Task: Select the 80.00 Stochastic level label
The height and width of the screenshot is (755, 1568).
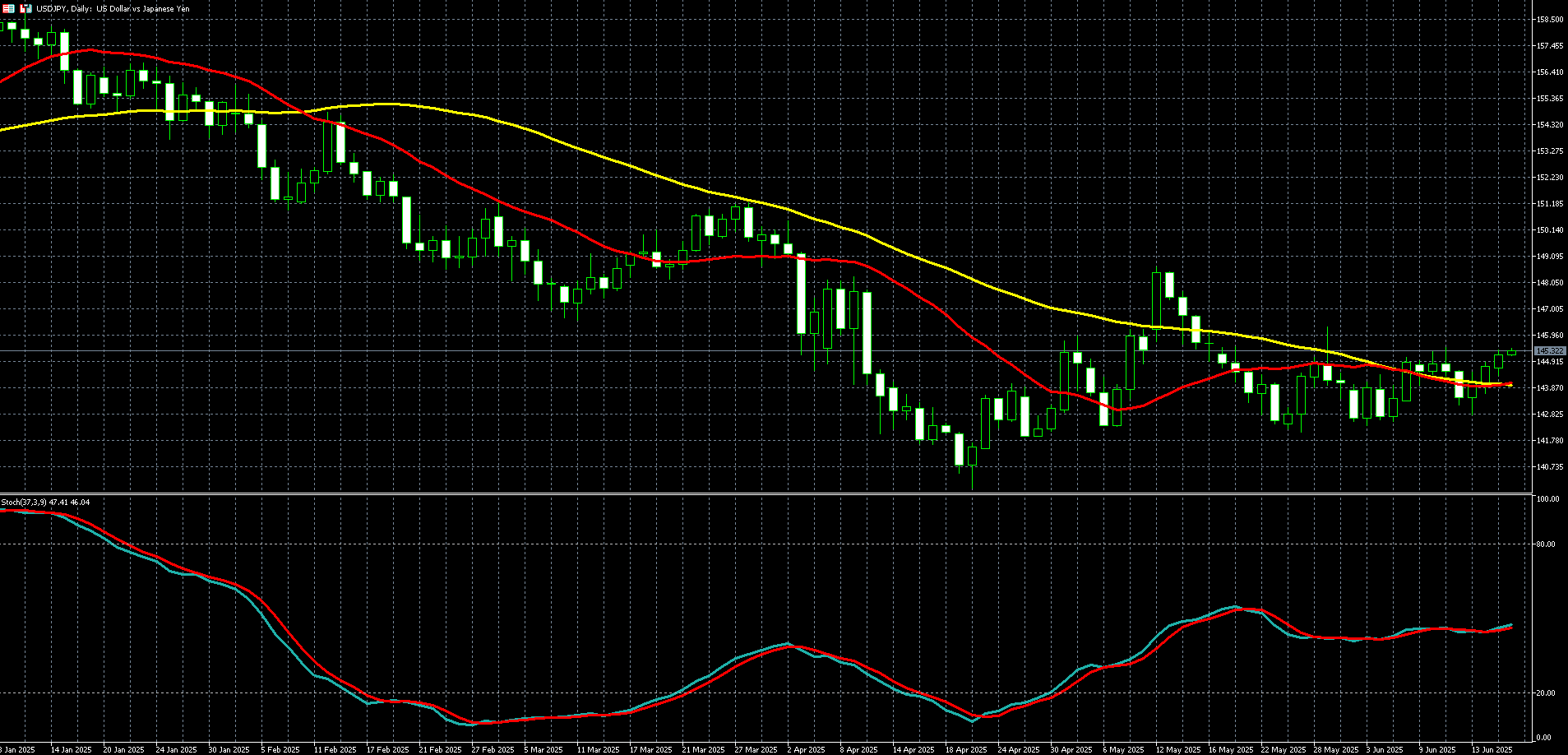Action: tap(1546, 544)
